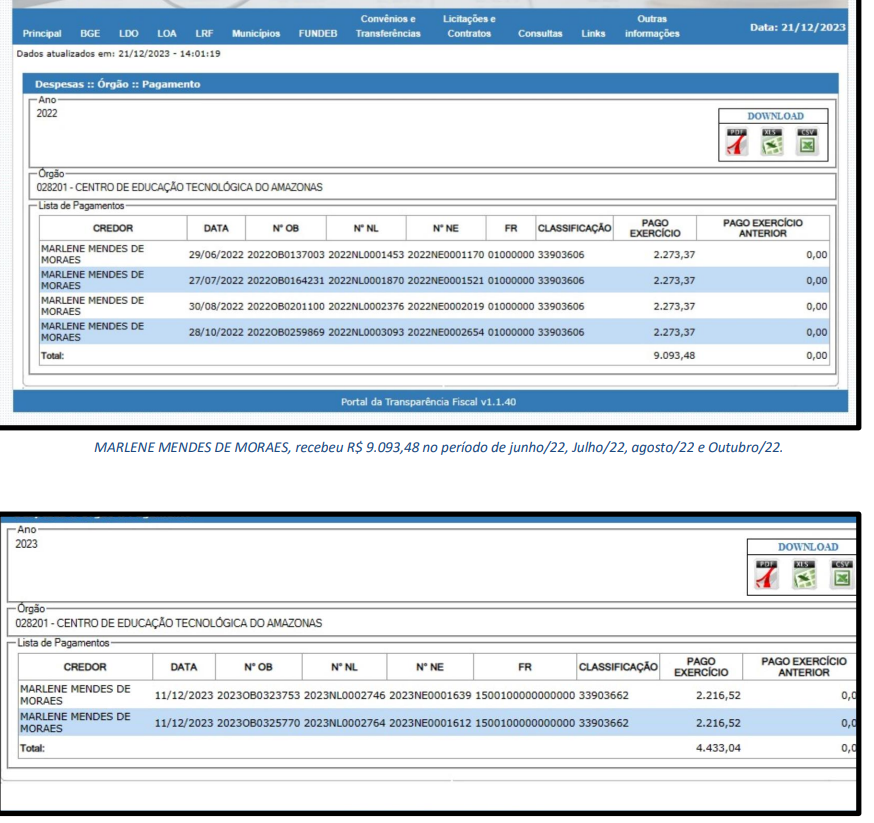The image size is (874, 823).
Task: Click the date 28/10/2022
Action: [x=216, y=332]
